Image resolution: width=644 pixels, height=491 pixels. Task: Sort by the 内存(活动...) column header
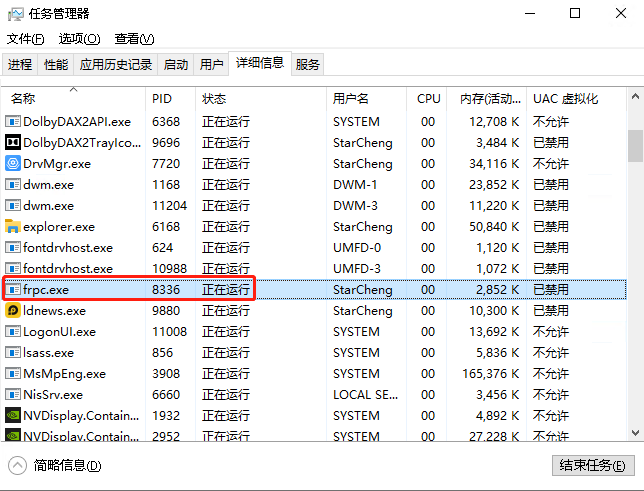point(487,99)
